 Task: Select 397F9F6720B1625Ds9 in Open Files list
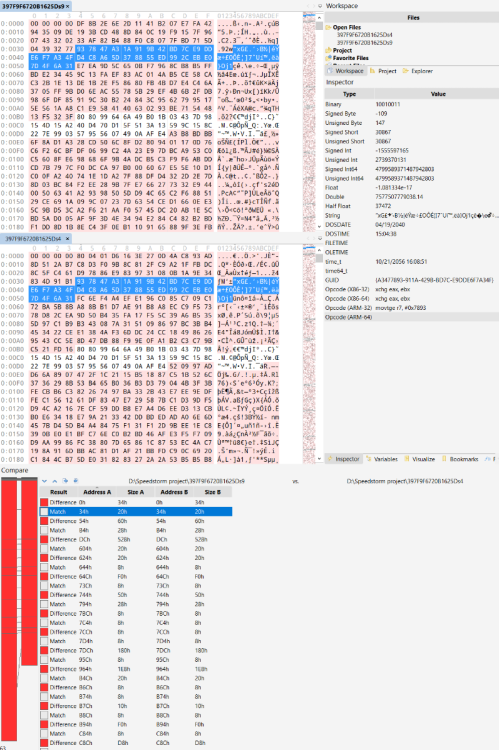(x=365, y=43)
